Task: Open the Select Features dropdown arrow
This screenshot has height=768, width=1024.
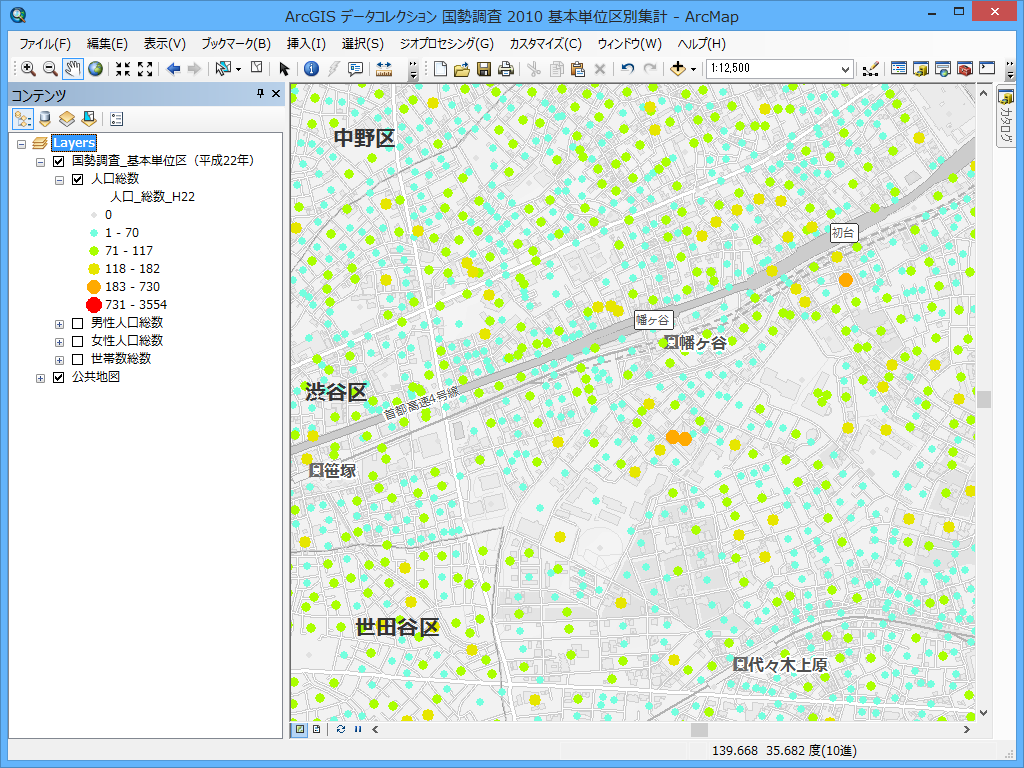Action: pos(238,69)
